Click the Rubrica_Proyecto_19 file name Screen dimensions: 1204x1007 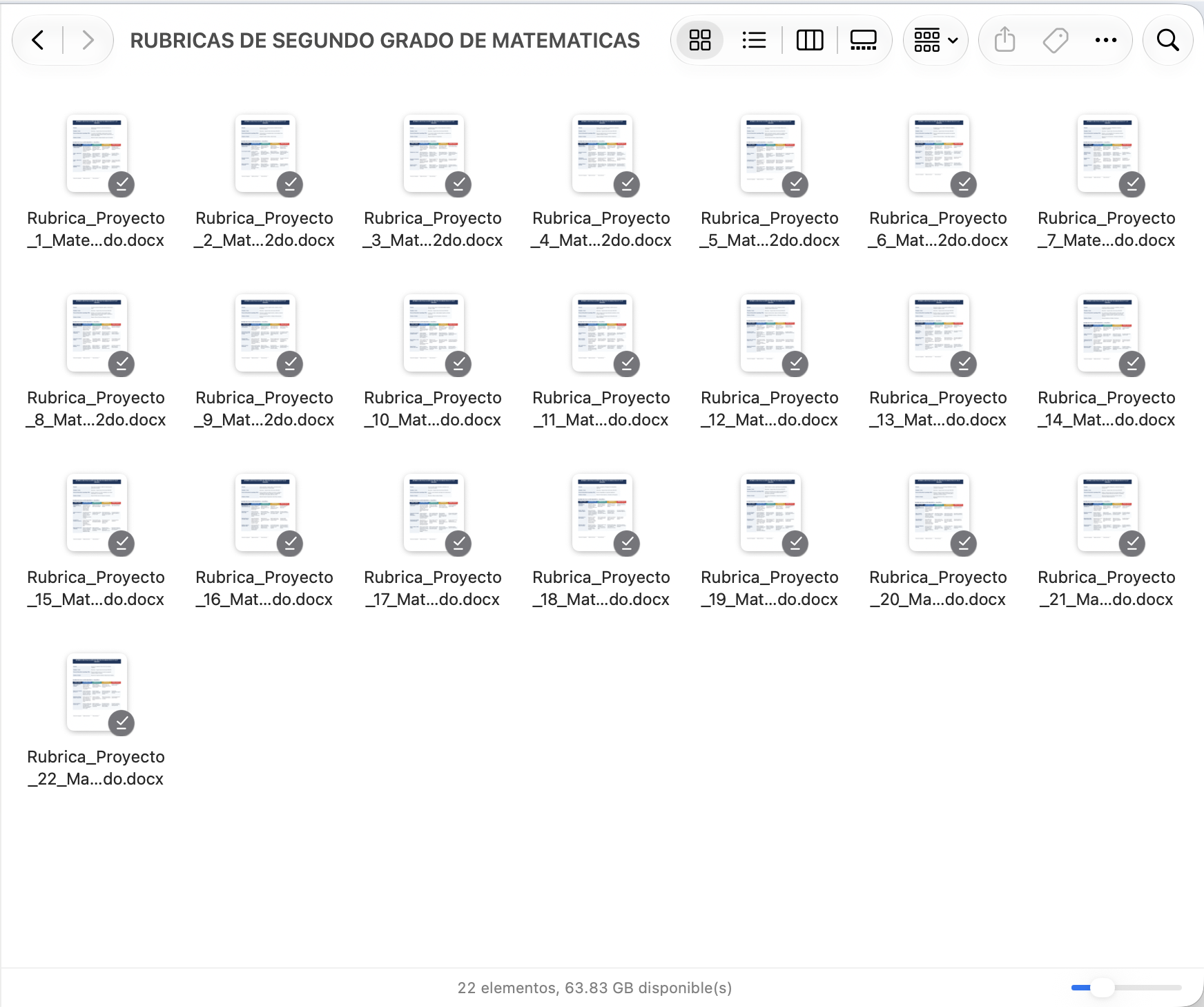(770, 588)
